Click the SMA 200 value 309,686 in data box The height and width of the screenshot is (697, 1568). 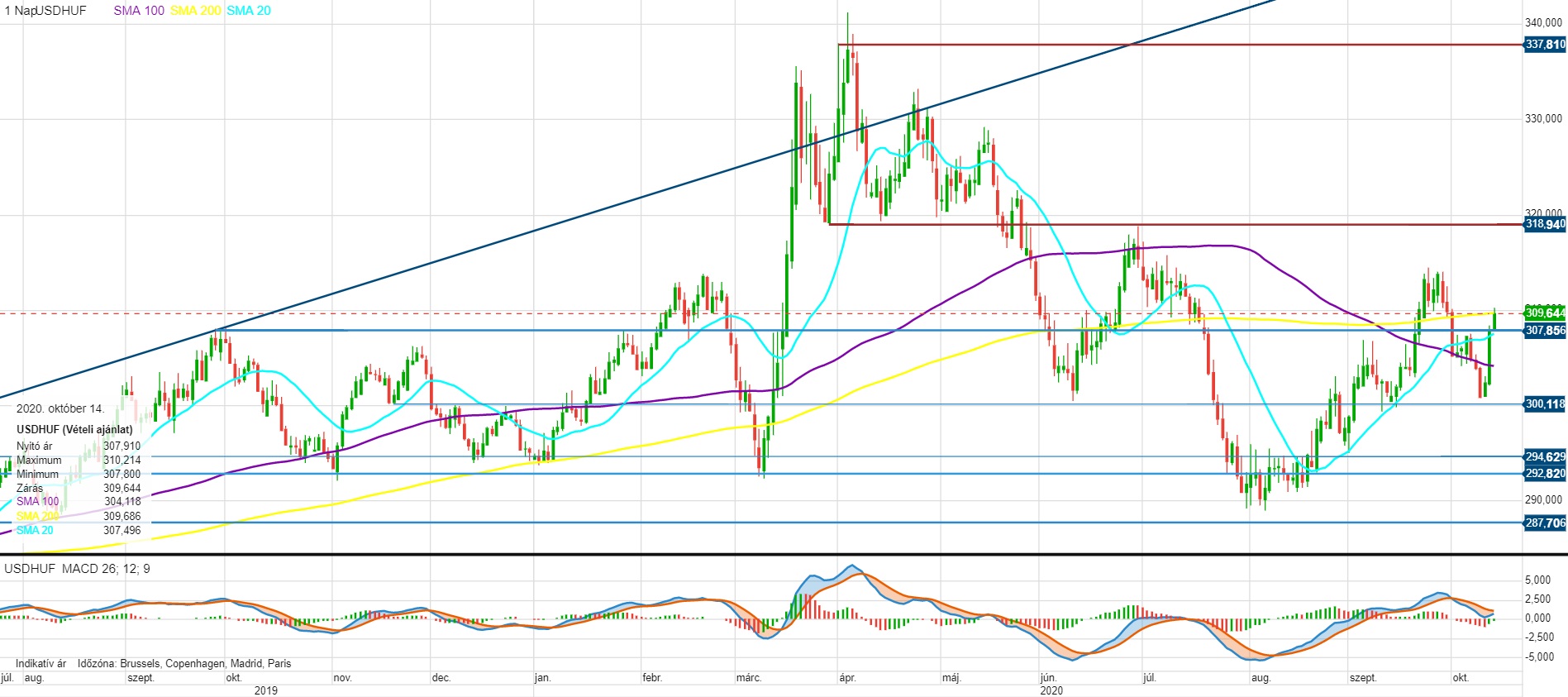[122, 517]
